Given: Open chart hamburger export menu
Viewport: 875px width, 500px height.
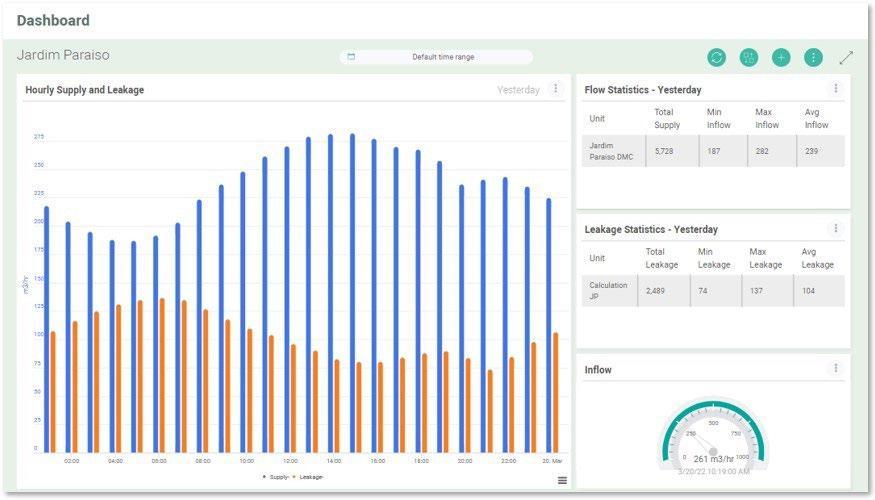Looking at the screenshot, I should tap(562, 480).
